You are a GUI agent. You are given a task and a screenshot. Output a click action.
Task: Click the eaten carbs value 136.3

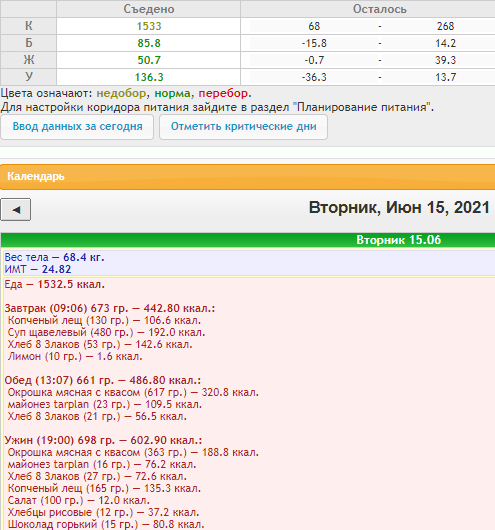149,77
